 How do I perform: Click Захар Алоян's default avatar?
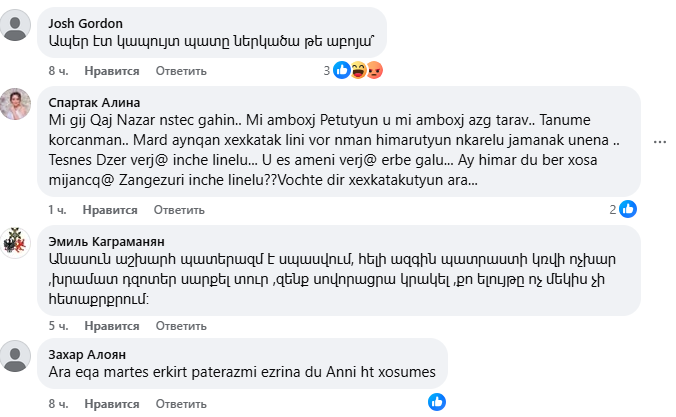(17, 355)
